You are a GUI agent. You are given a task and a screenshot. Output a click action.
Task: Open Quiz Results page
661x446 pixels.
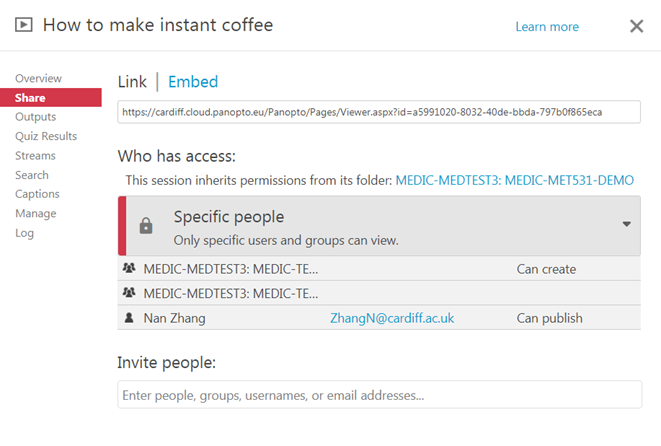(x=46, y=136)
